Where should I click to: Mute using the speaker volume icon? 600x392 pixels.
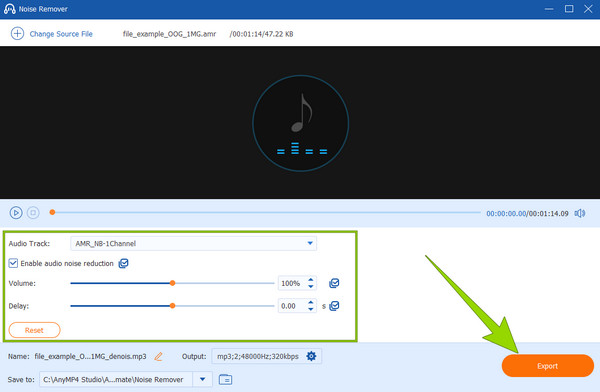pyautogui.click(x=580, y=213)
